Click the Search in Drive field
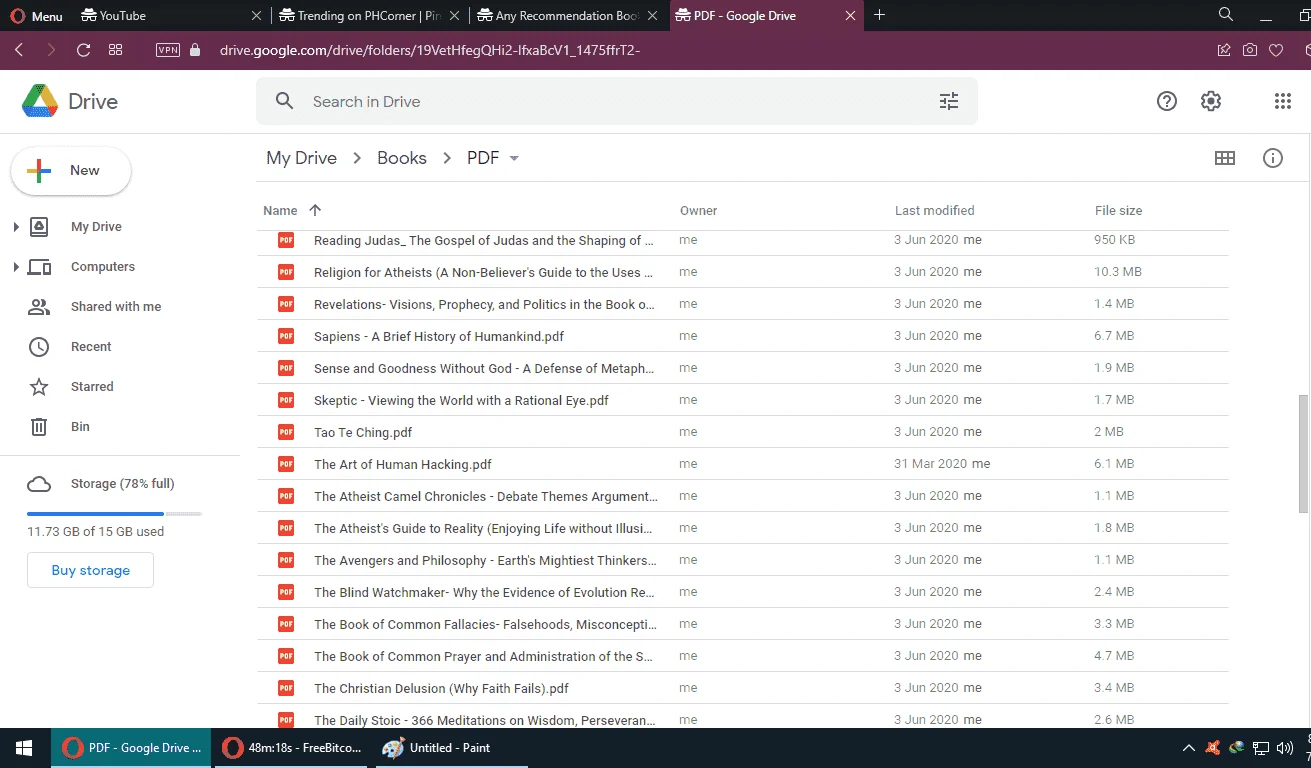The width and height of the screenshot is (1311, 768). tap(617, 102)
